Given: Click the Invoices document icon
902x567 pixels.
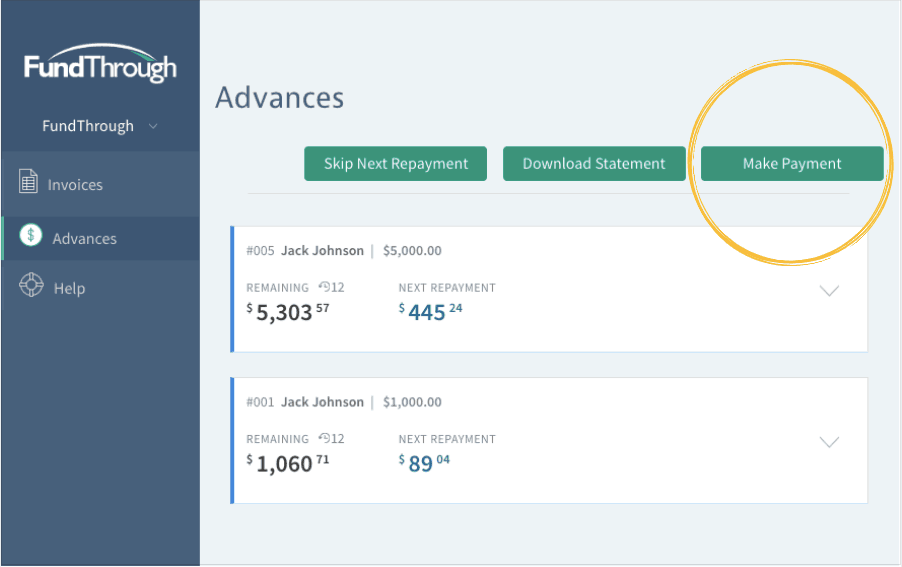Looking at the screenshot, I should (x=28, y=181).
